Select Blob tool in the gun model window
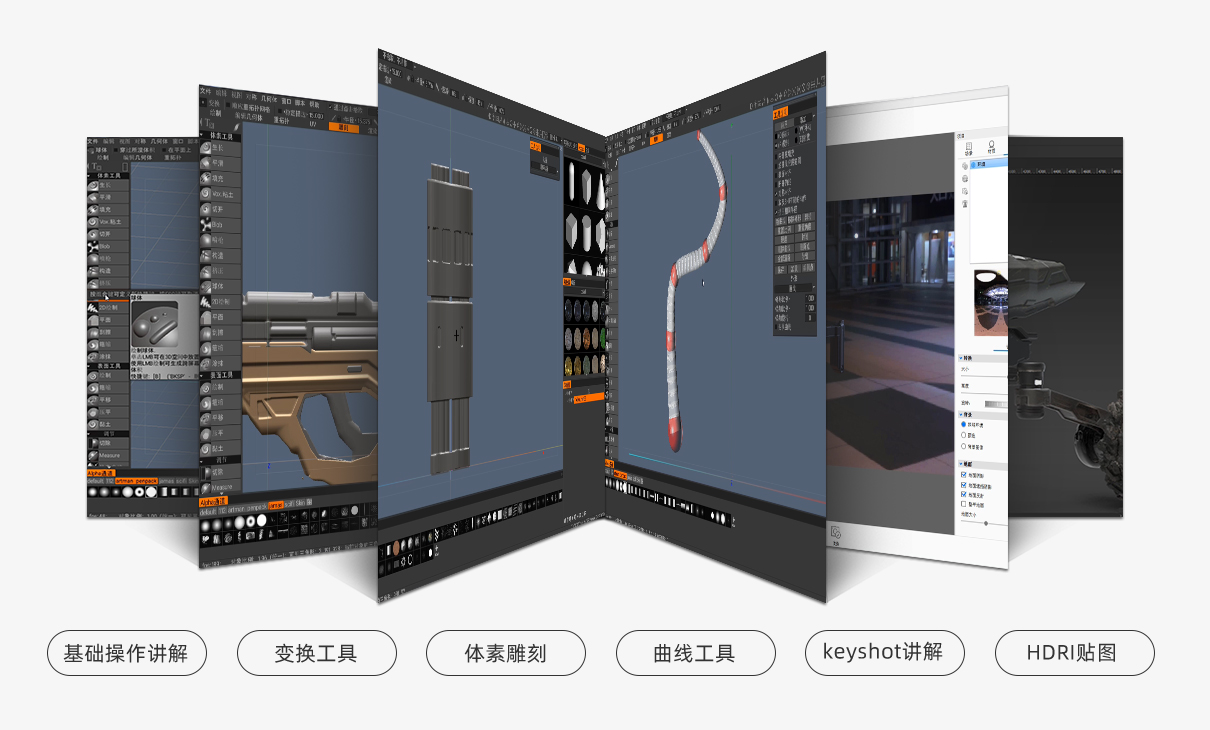 click(220, 224)
